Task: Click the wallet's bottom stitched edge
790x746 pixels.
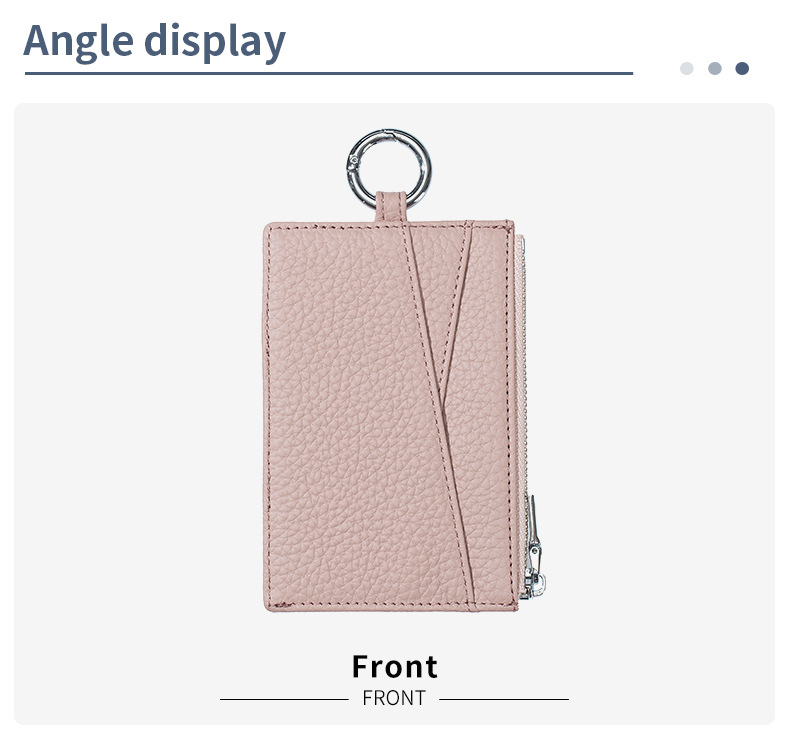Action: [x=391, y=605]
